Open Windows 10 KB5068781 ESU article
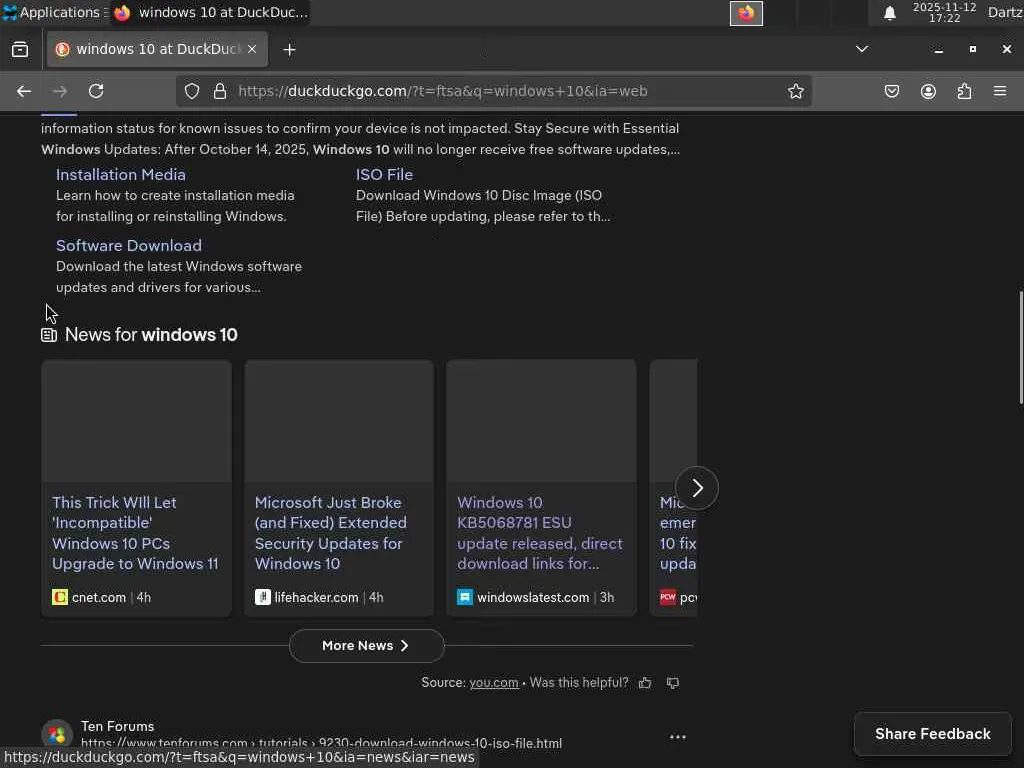This screenshot has height=768, width=1024. [x=540, y=533]
